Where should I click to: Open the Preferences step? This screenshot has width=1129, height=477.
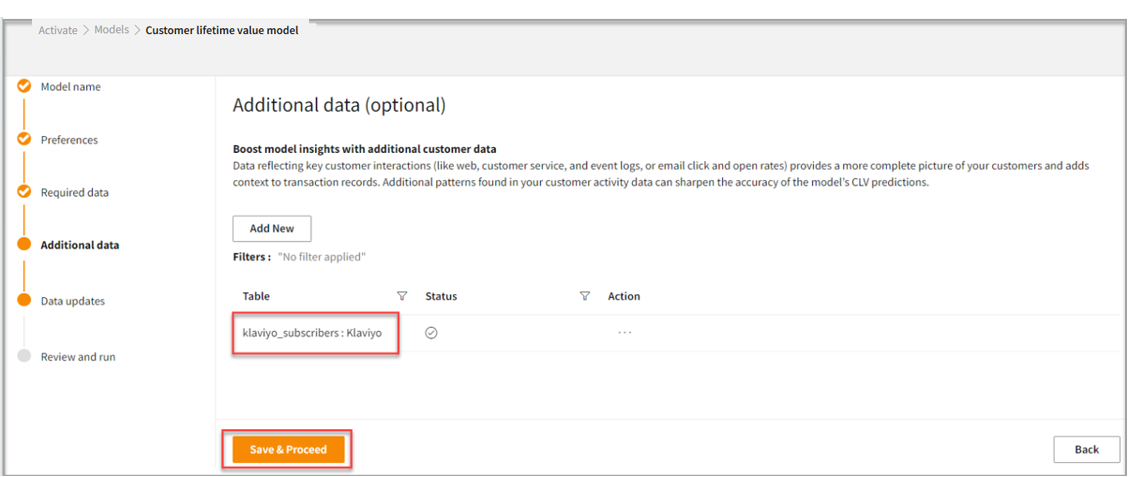point(69,140)
